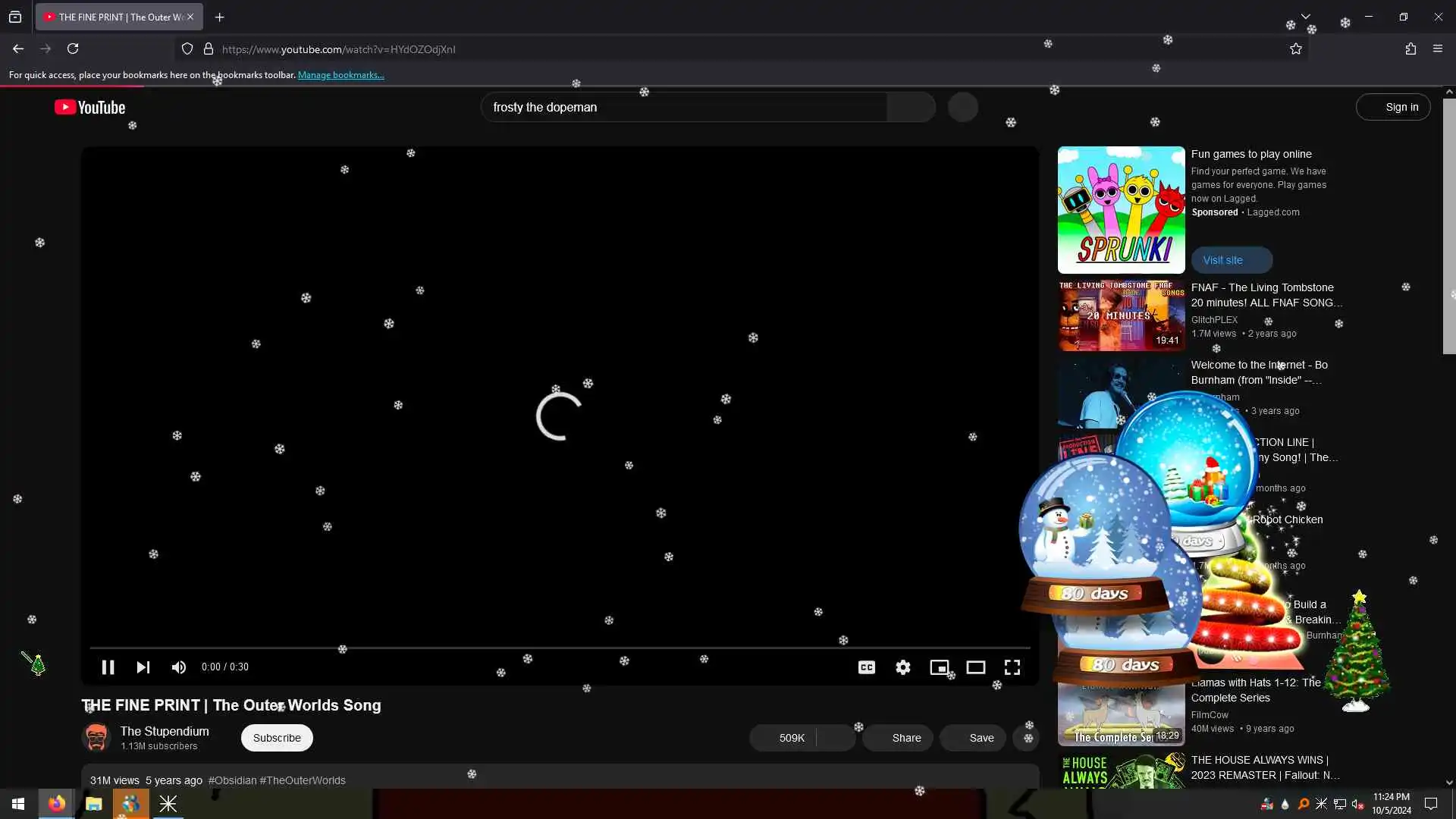This screenshot has height=819, width=1456.
Task: Enter fullscreen mode
Action: click(x=1012, y=667)
